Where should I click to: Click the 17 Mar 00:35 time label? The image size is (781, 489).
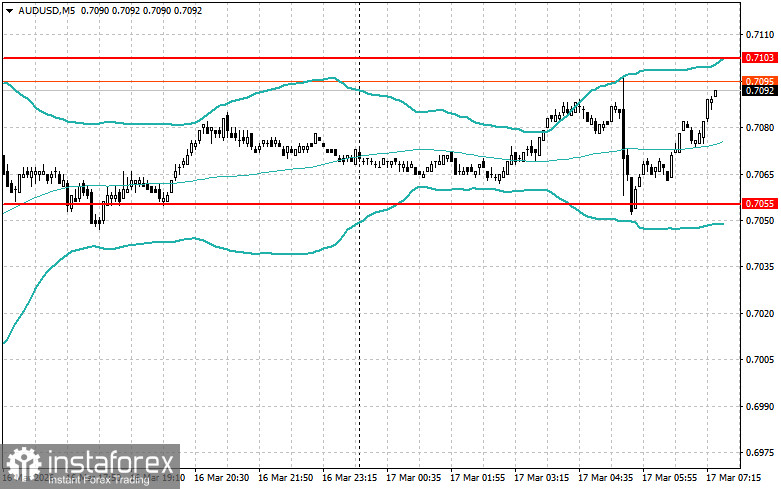[414, 478]
